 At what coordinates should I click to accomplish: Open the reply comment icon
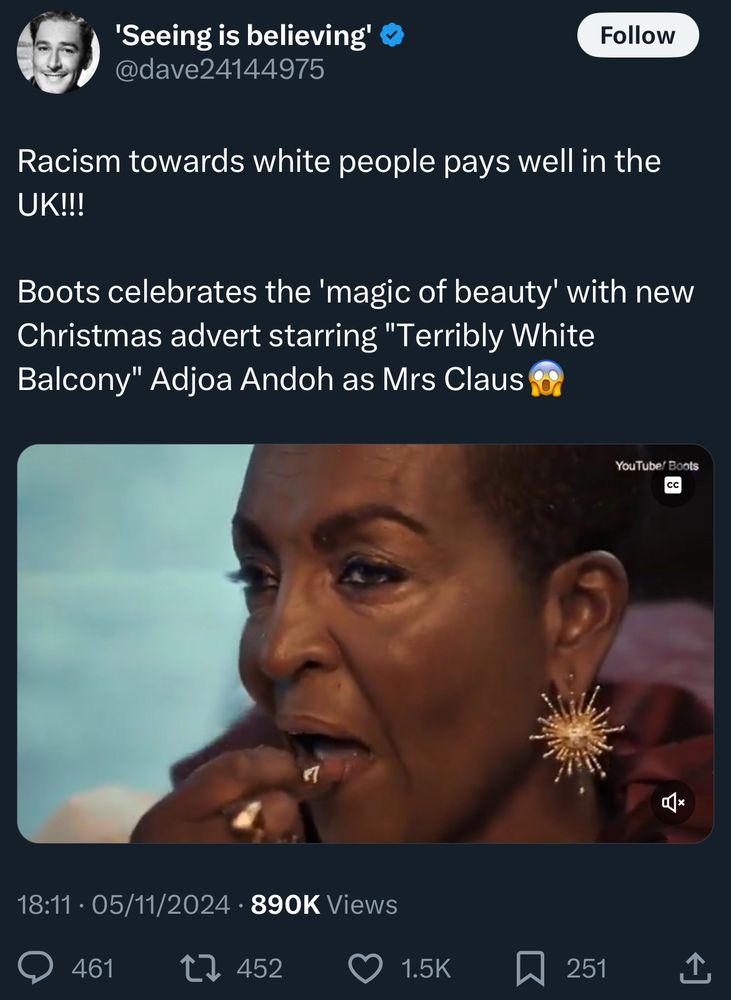[x=35, y=967]
